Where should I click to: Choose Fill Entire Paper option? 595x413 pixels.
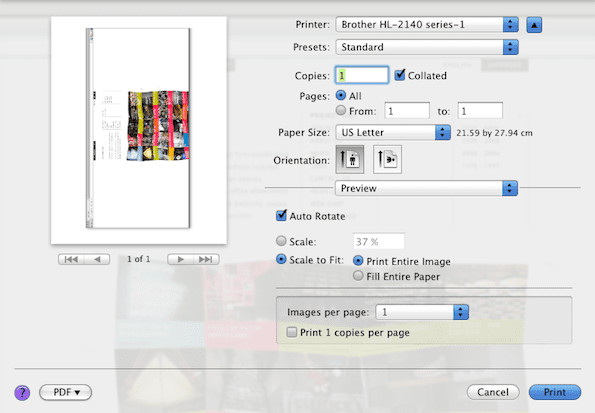coord(358,276)
